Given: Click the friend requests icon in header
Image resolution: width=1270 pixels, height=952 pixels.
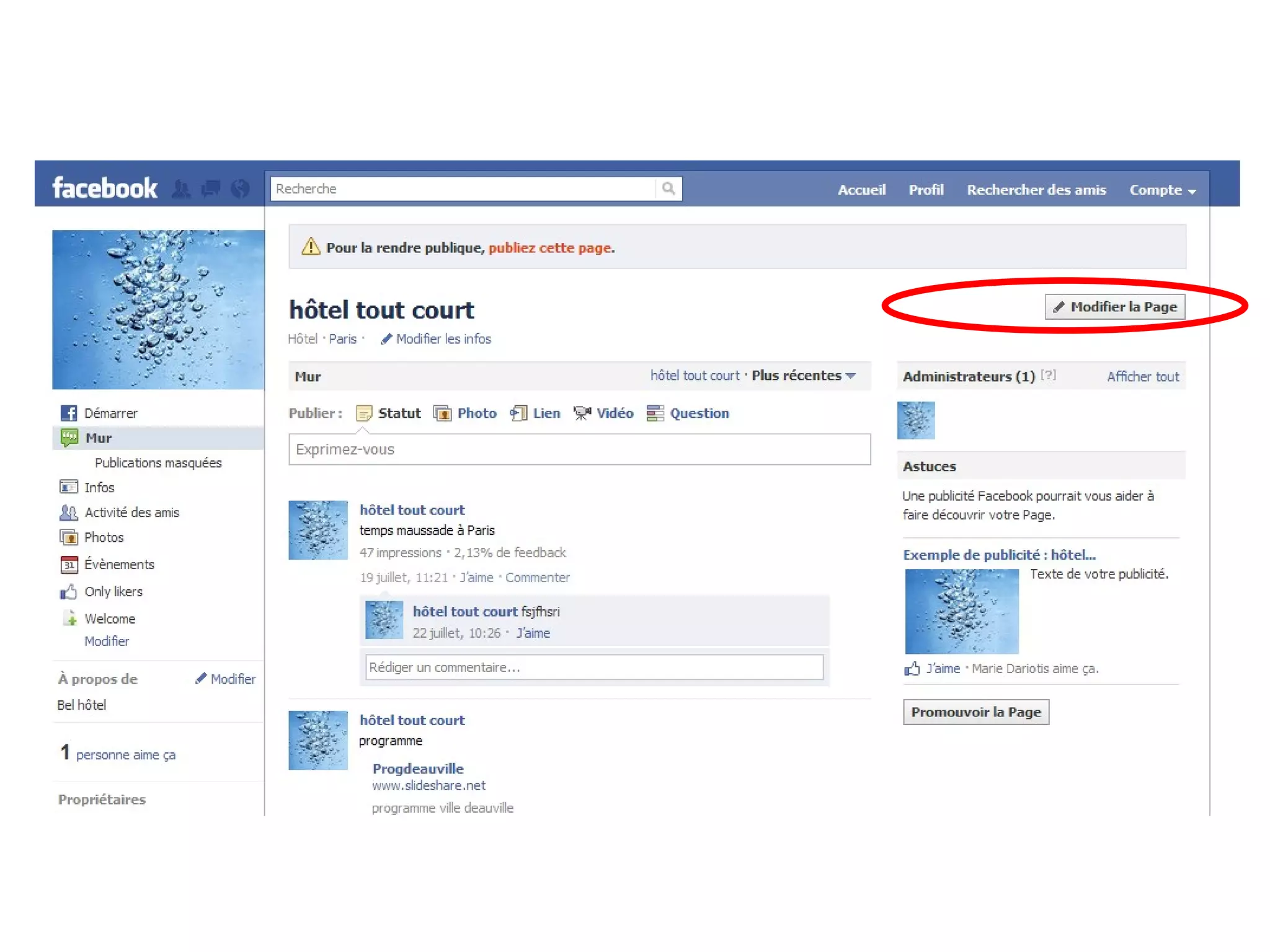Looking at the screenshot, I should tap(180, 188).
